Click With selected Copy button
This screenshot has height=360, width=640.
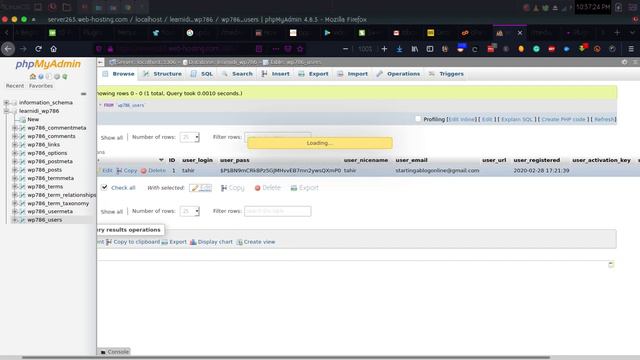point(232,188)
